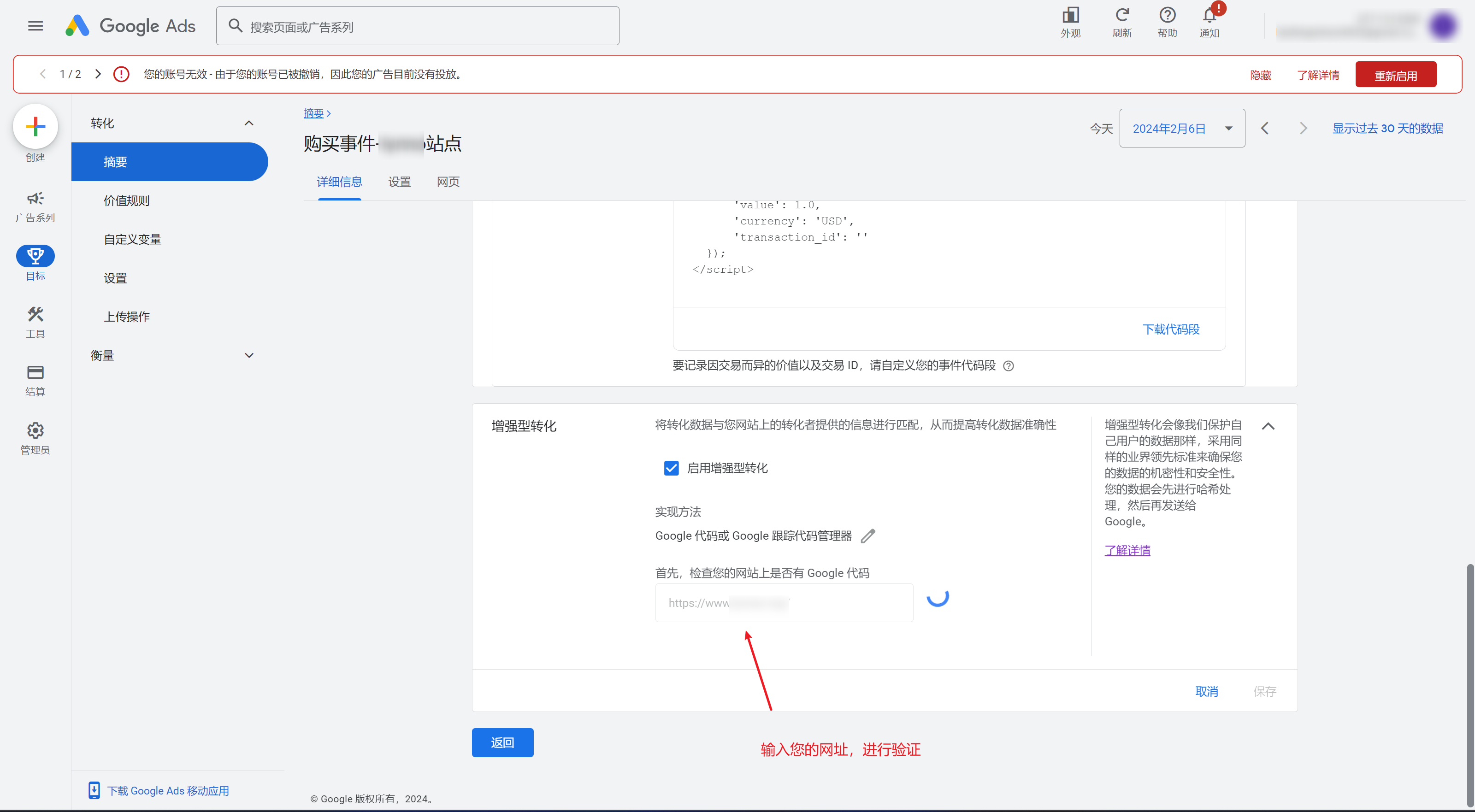Click the website URL input field

(784, 603)
